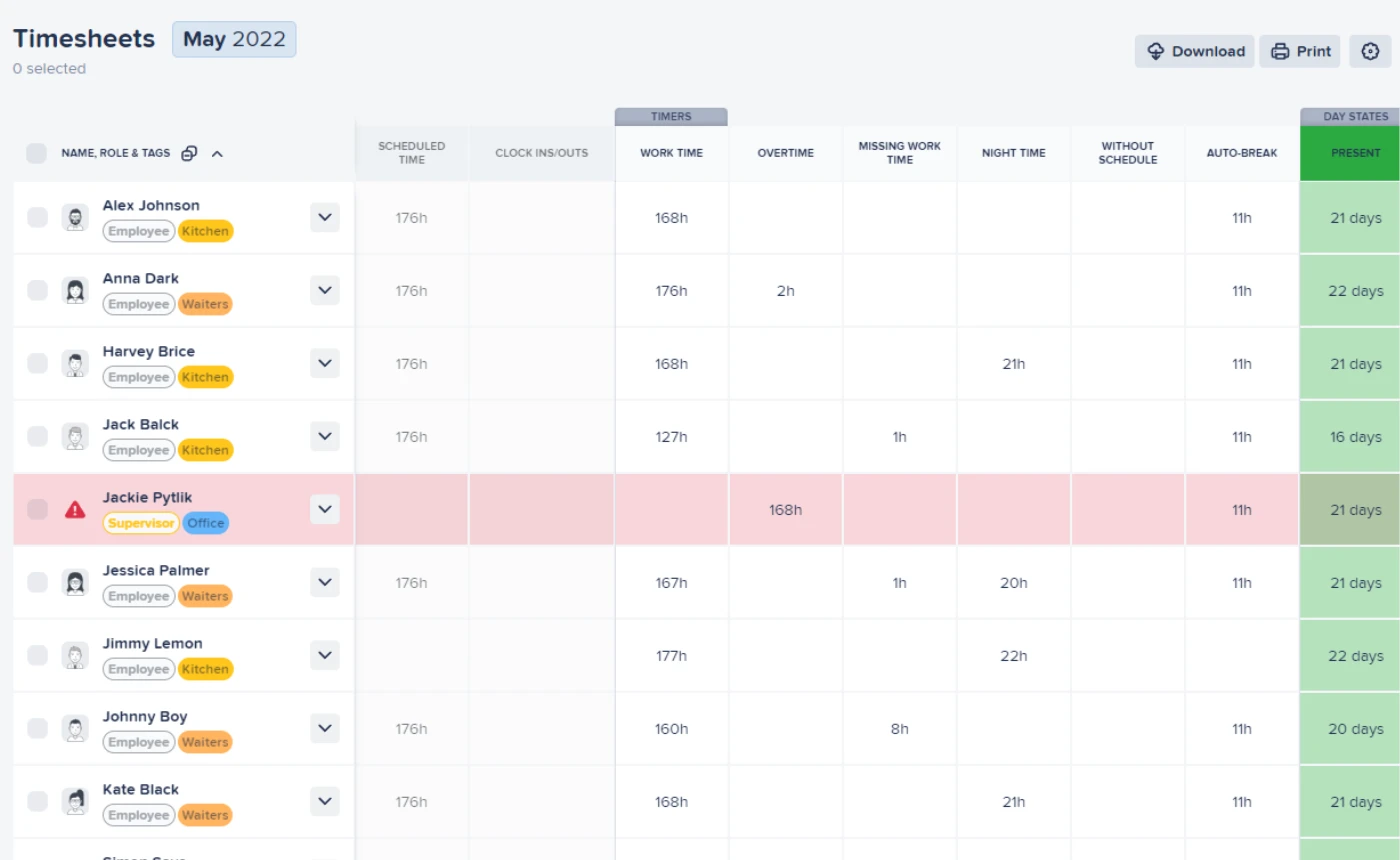Toggle the select-all checkbox in header
This screenshot has height=860, width=1400.
[37, 153]
